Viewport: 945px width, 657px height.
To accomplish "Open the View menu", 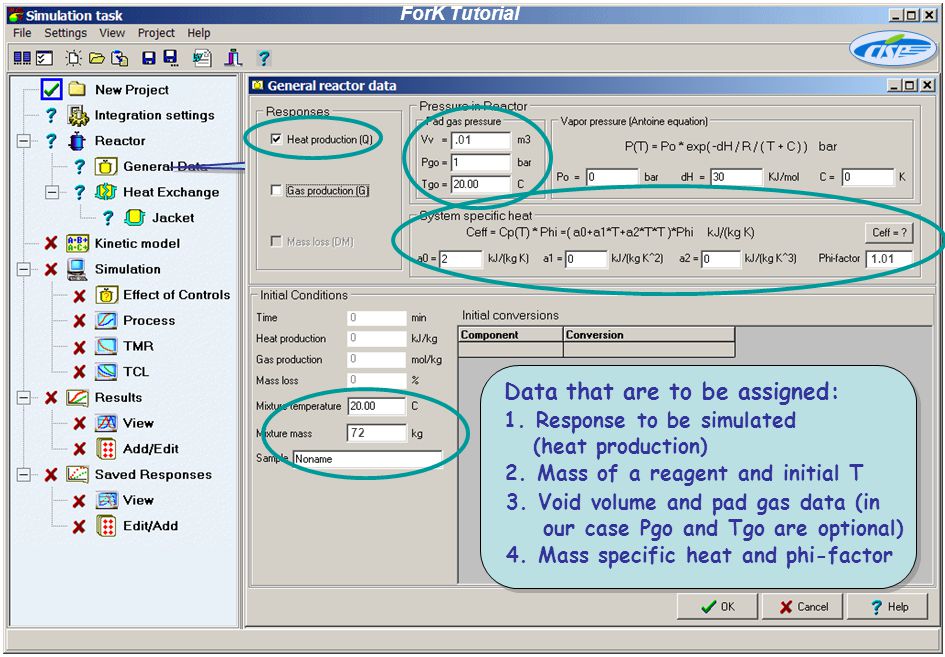I will pyautogui.click(x=112, y=33).
